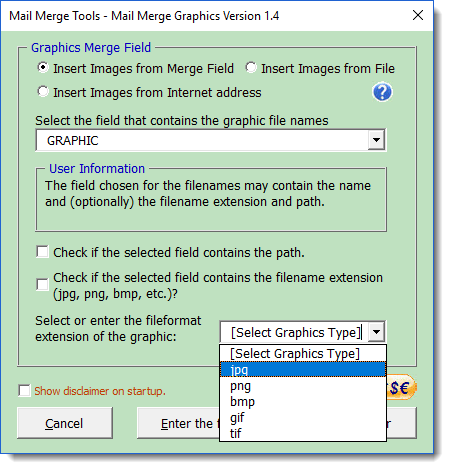Click the Cancel button
This screenshot has height=469, width=449.
65,423
